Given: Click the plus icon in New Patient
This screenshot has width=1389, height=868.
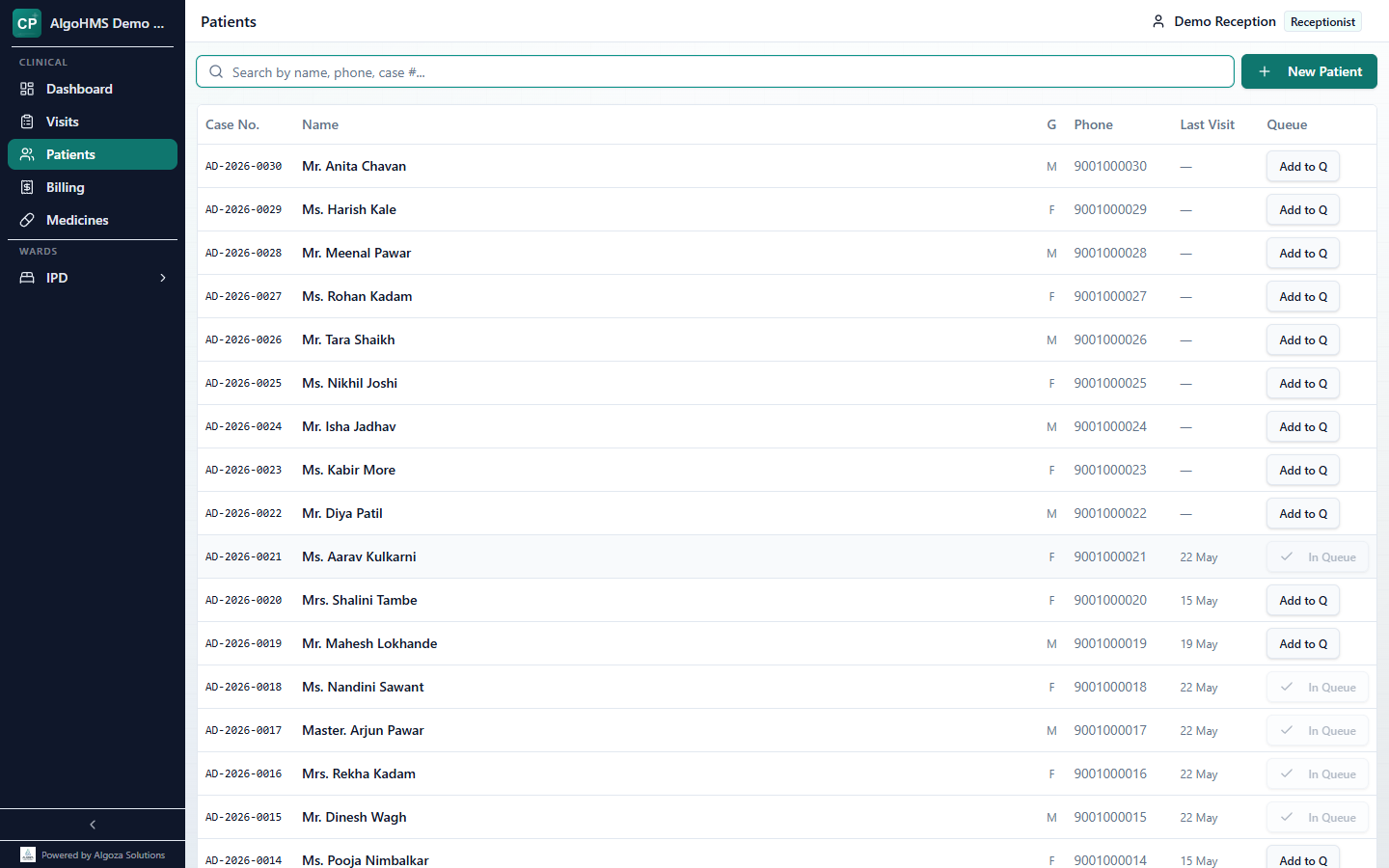Looking at the screenshot, I should coord(1265,71).
